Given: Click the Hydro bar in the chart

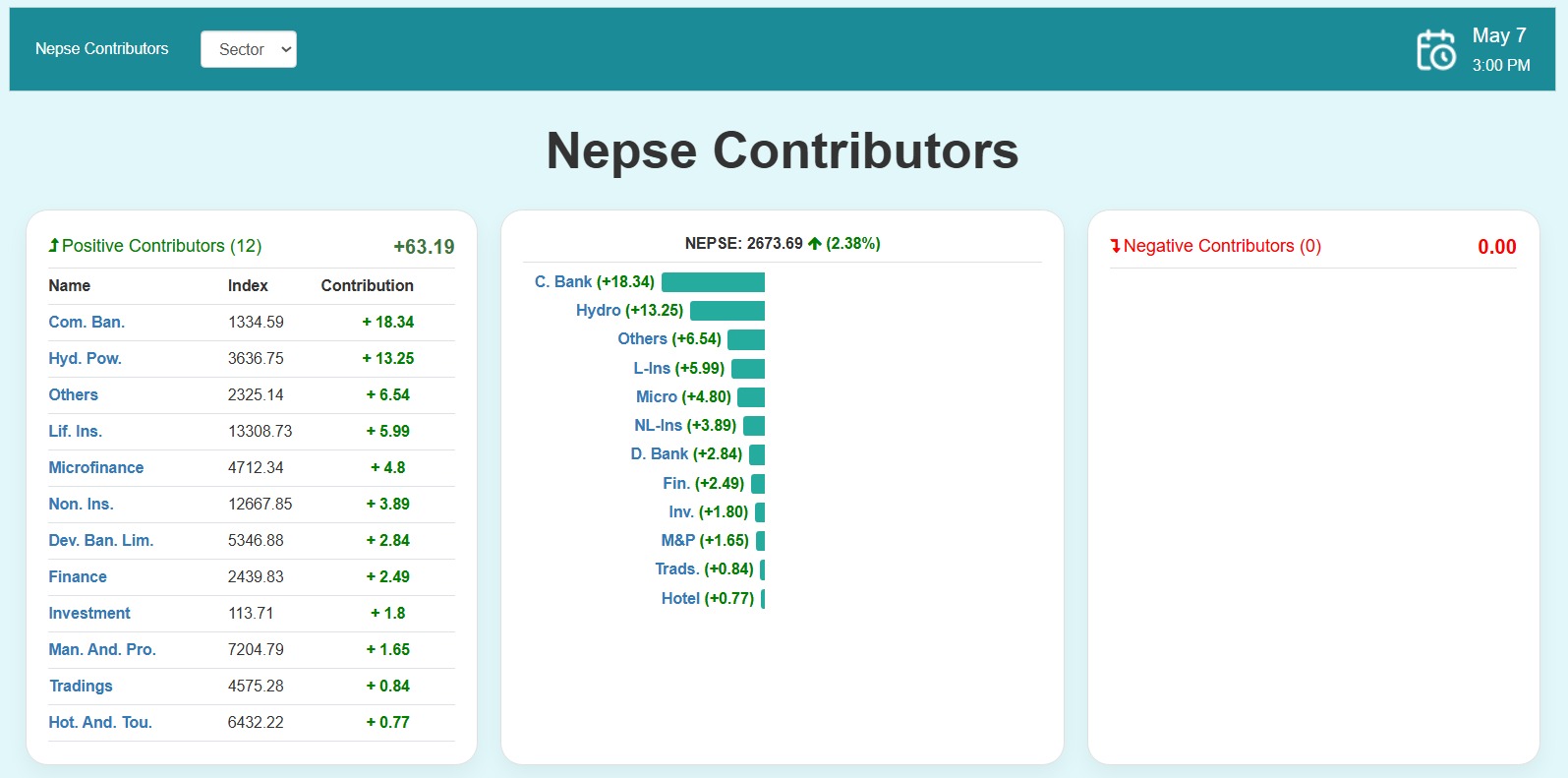Looking at the screenshot, I should (x=727, y=311).
